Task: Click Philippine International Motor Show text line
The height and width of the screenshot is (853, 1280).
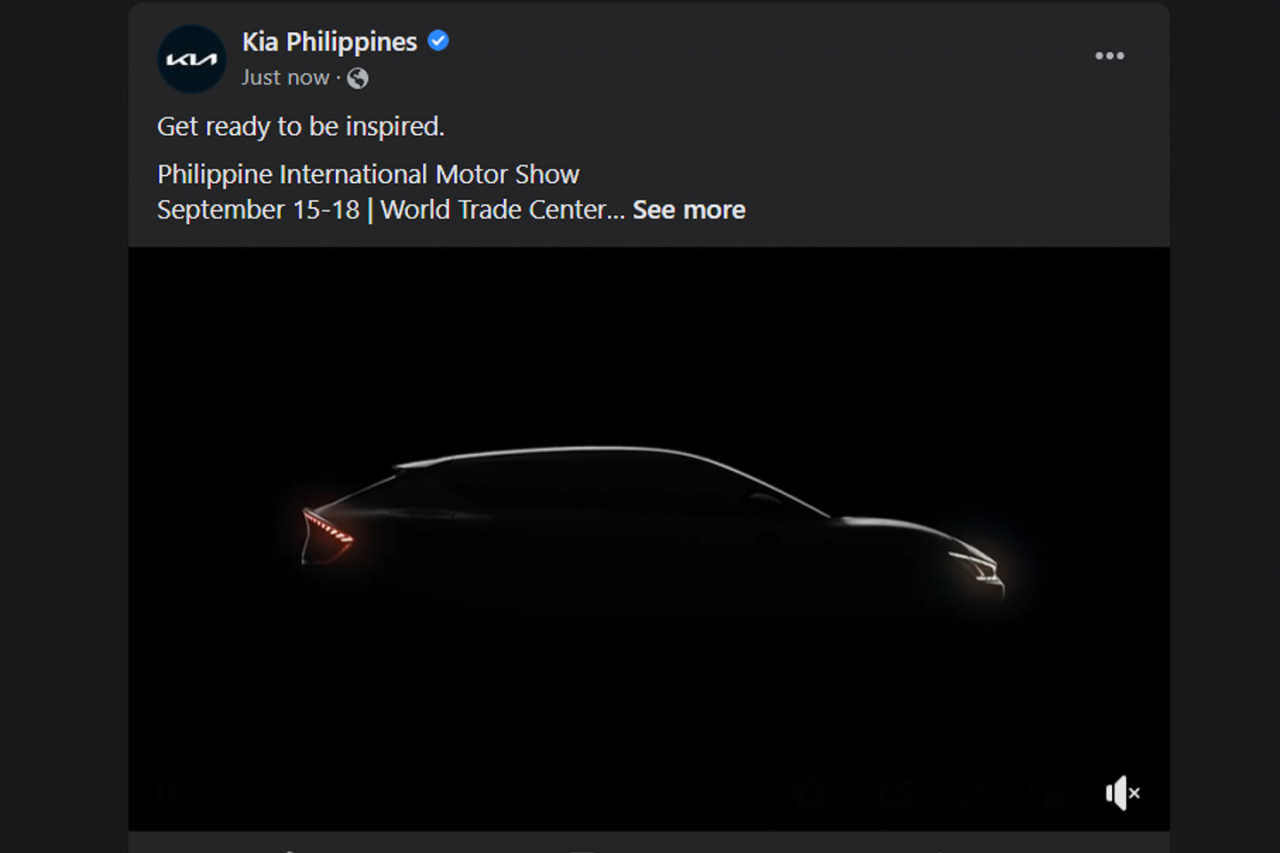Action: point(368,174)
